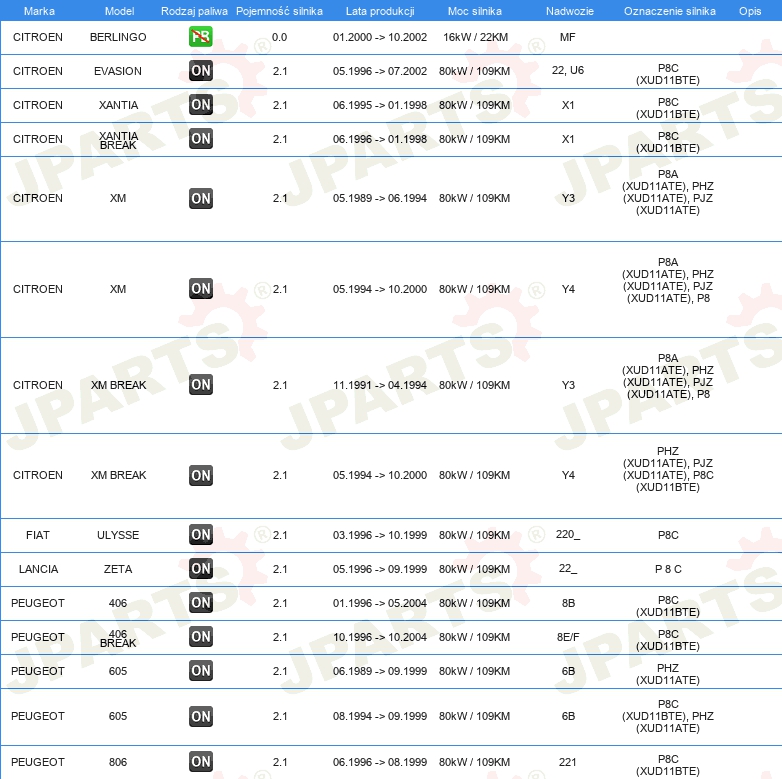Viewport: 782px width, 779px height.
Task: Click the ON icon for XM Break Y3 row
Action: [201, 385]
